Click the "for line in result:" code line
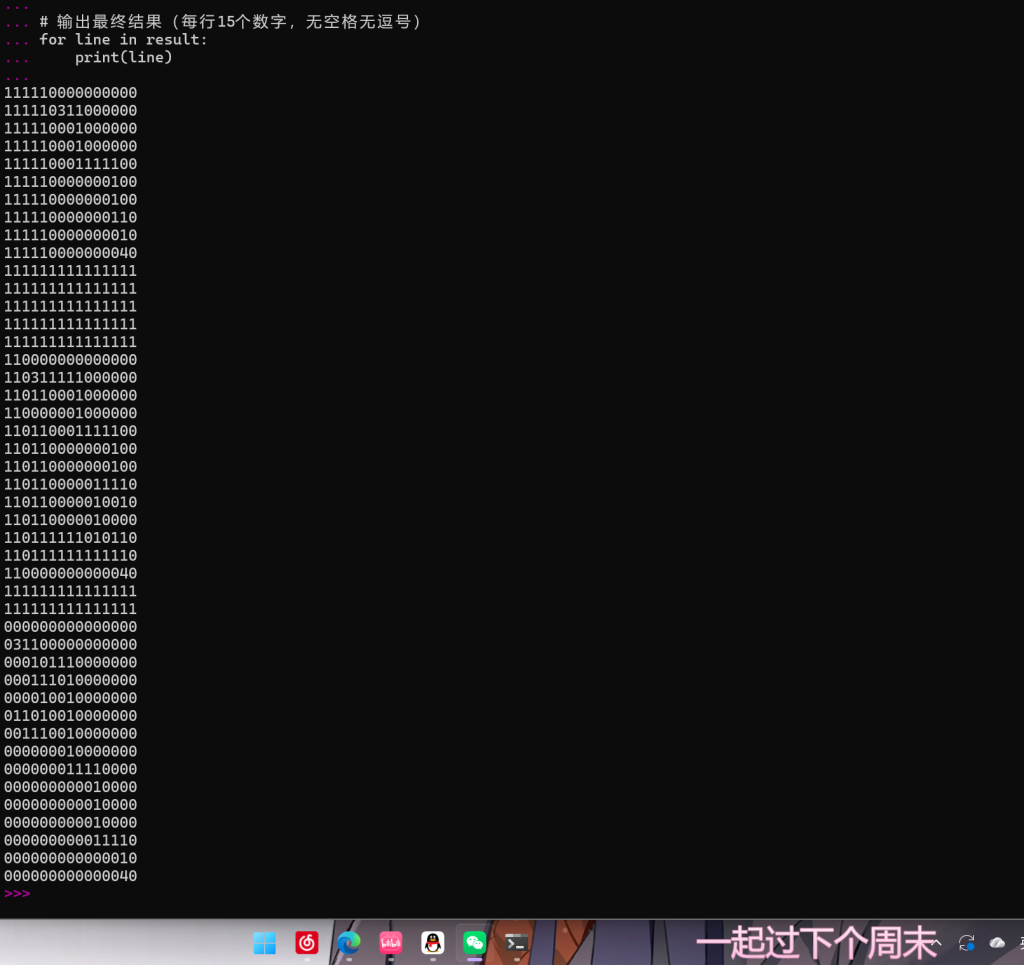This screenshot has width=1024, height=965. [123, 40]
